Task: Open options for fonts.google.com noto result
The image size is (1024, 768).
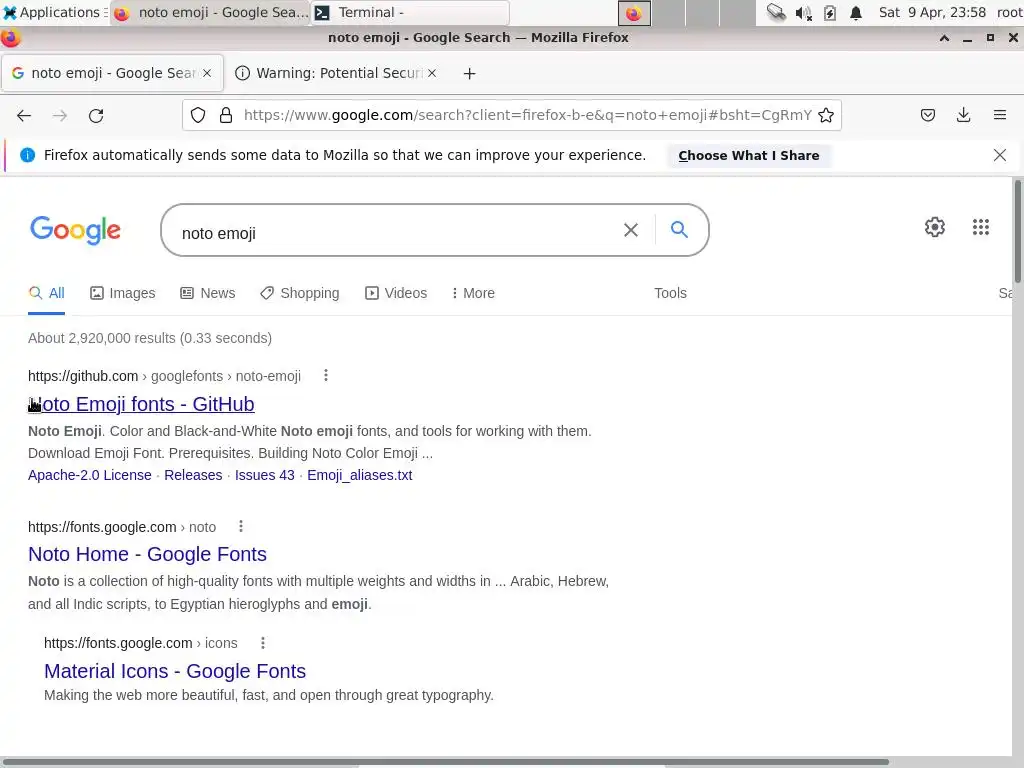Action: pos(241,526)
